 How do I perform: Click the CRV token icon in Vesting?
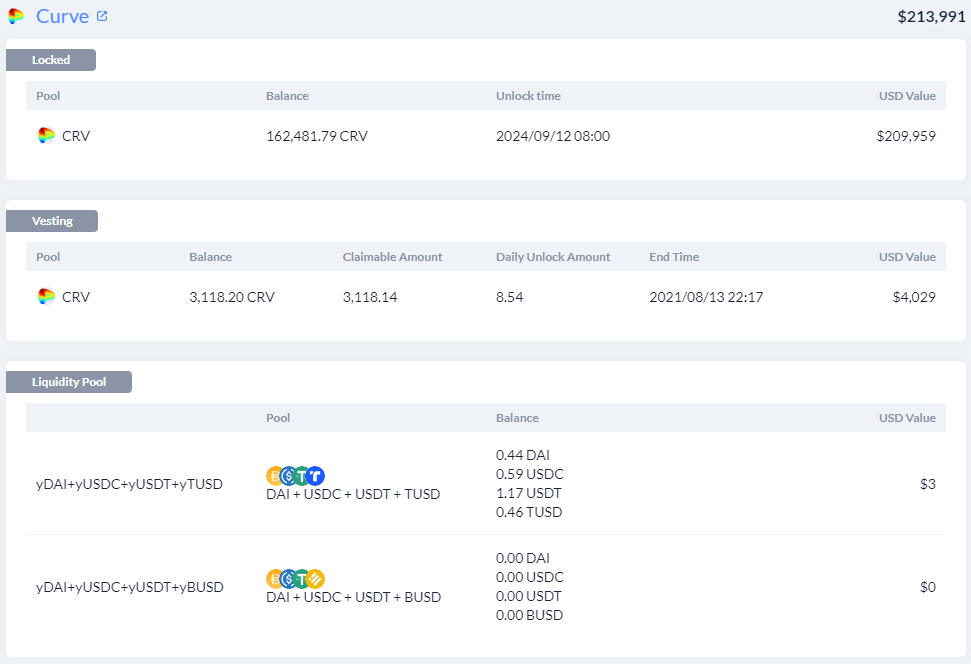point(46,296)
